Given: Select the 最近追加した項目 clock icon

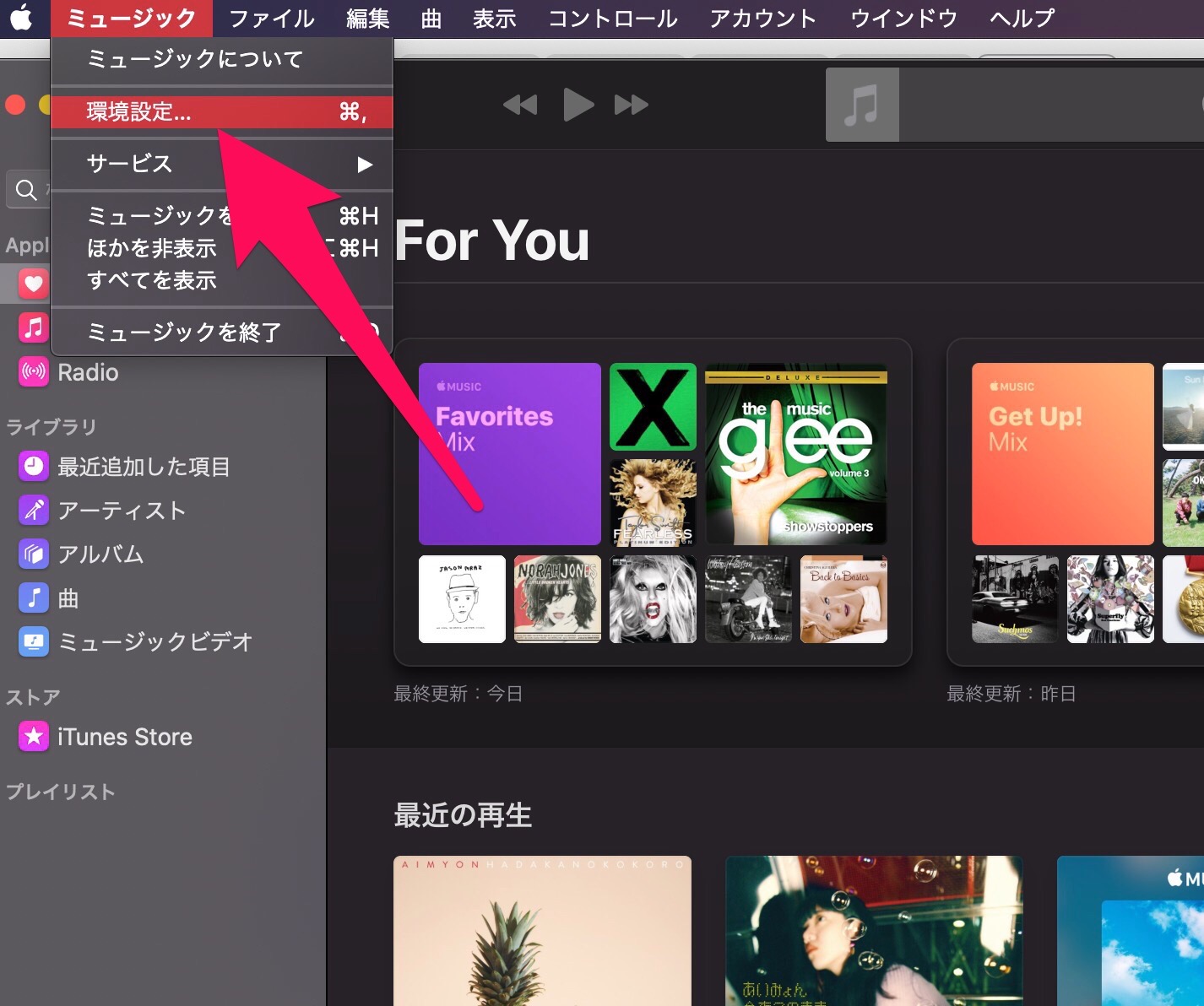Looking at the screenshot, I should pos(32,466).
